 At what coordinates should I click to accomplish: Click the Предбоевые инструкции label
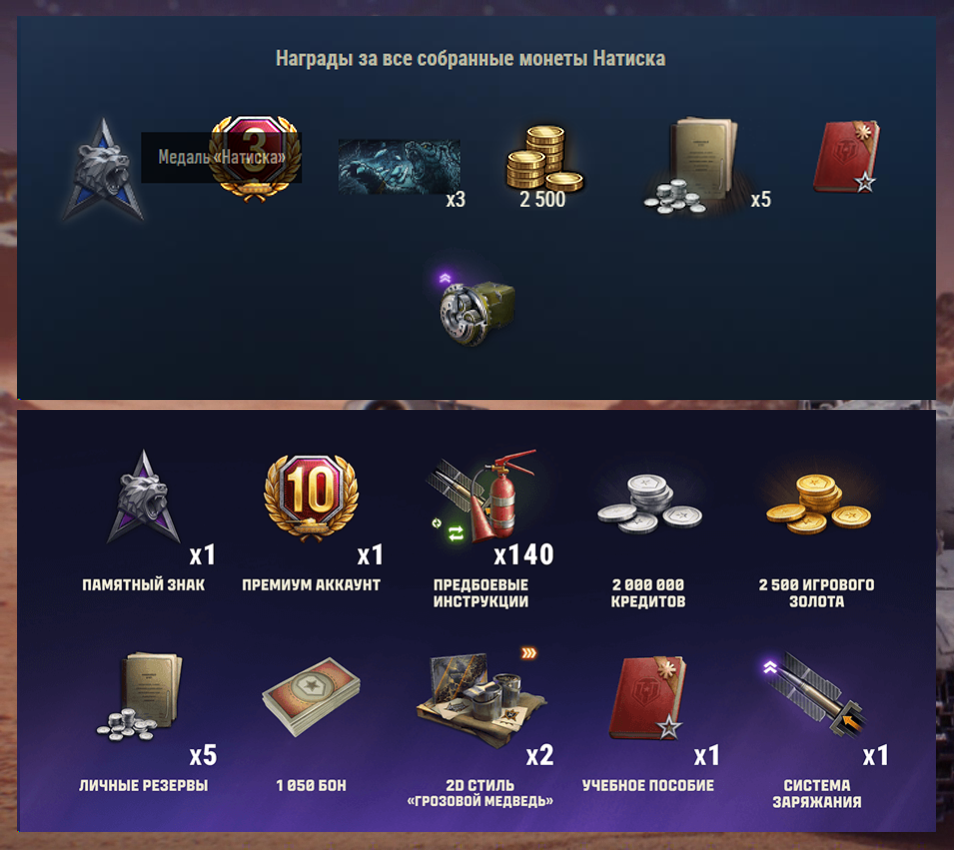click(481, 593)
